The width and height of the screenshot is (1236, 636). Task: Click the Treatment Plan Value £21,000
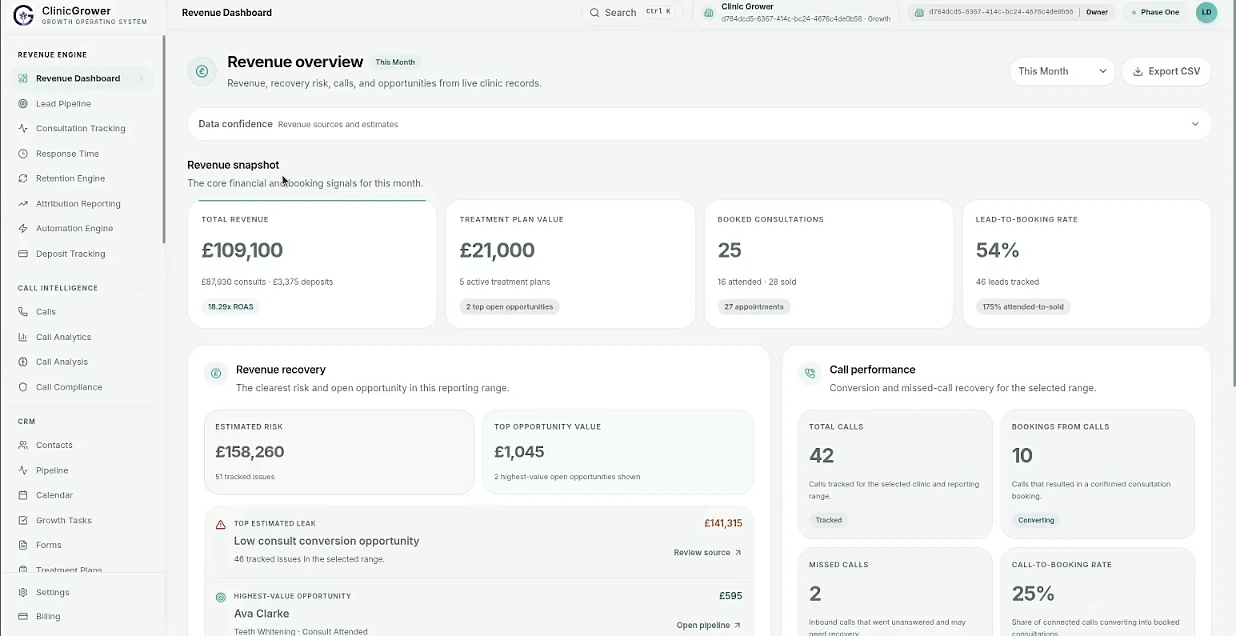pyautogui.click(x=497, y=250)
